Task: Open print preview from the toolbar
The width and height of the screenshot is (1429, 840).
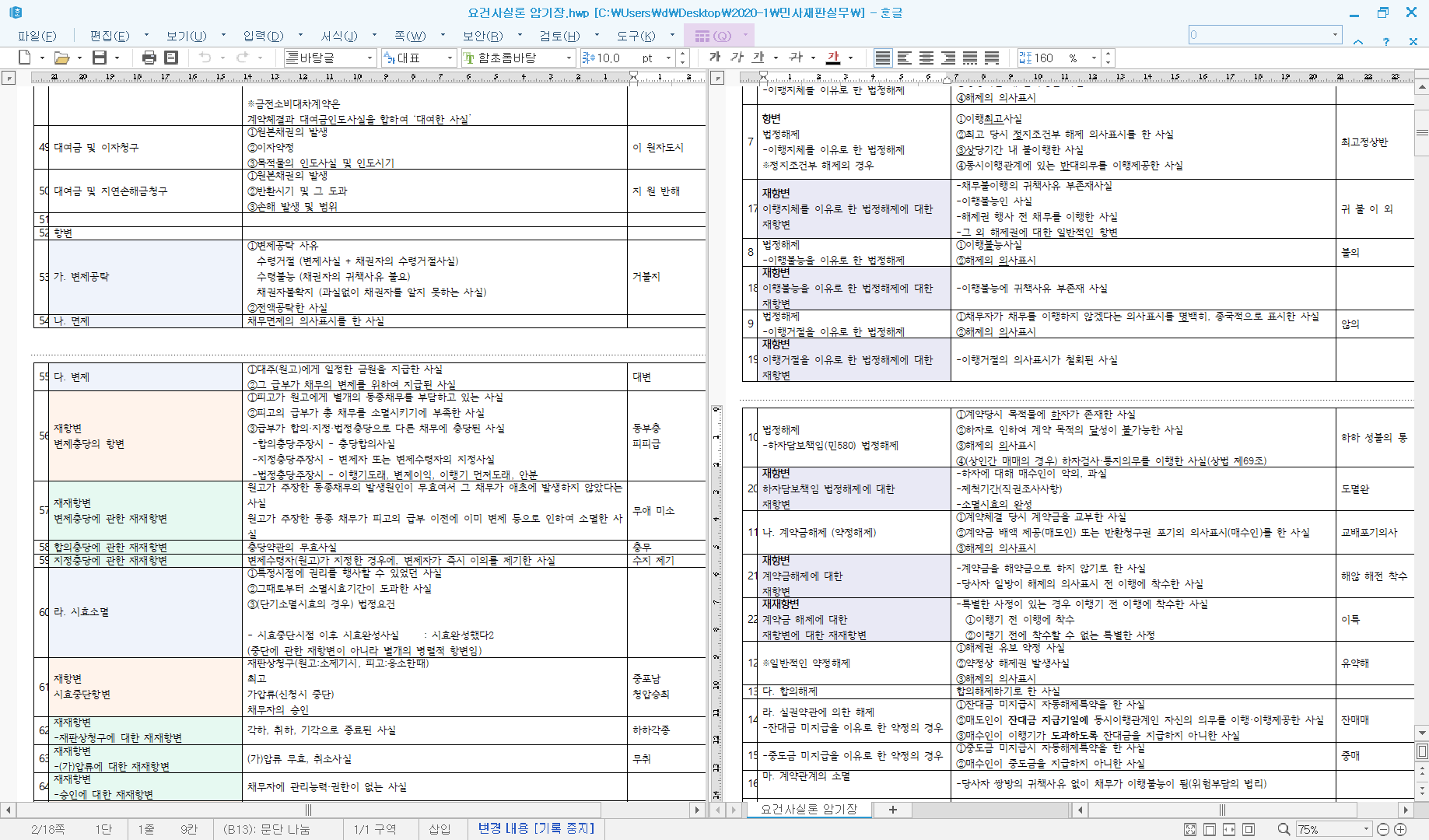Action: pos(171,58)
